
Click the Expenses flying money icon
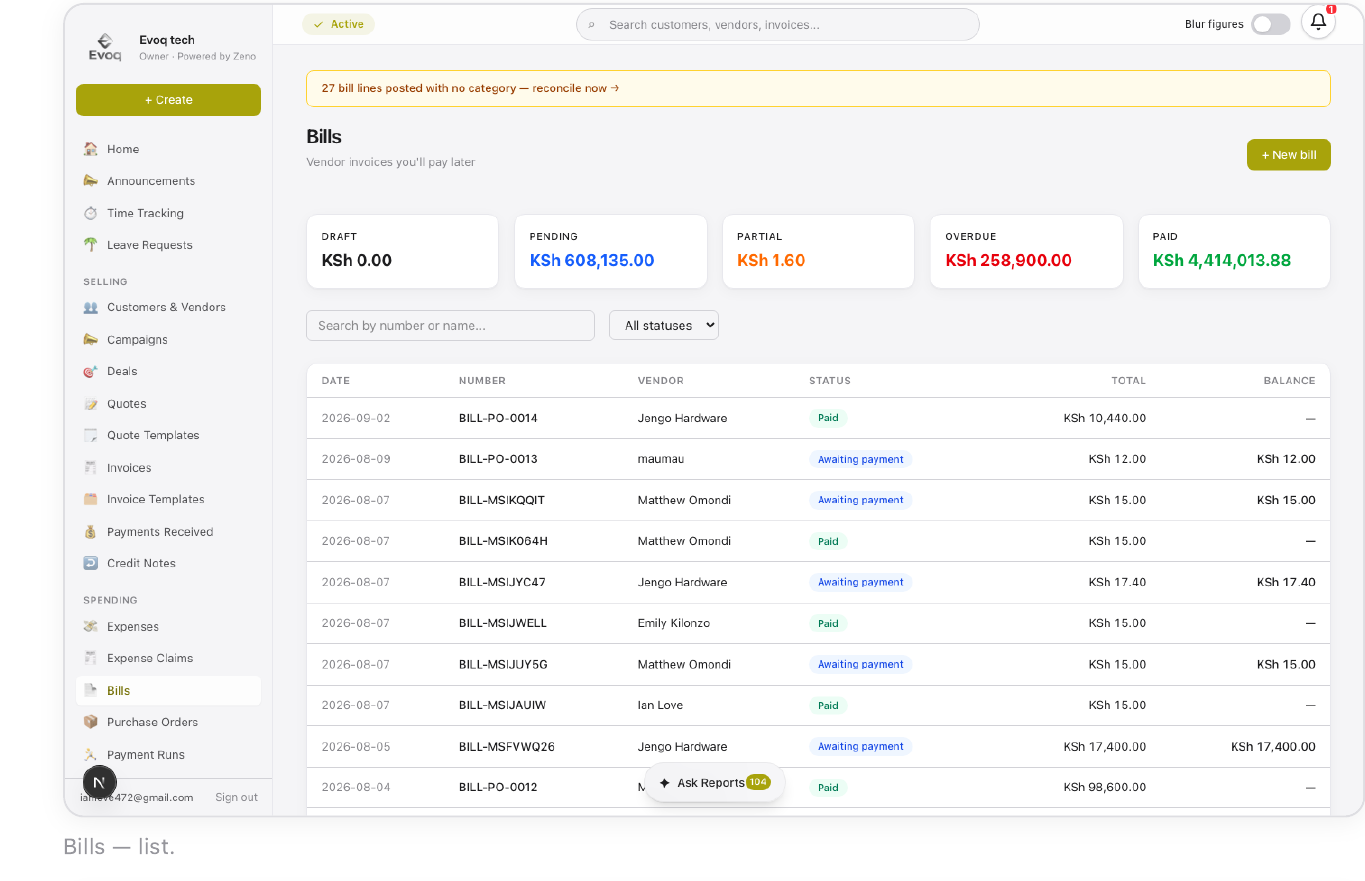pos(91,627)
